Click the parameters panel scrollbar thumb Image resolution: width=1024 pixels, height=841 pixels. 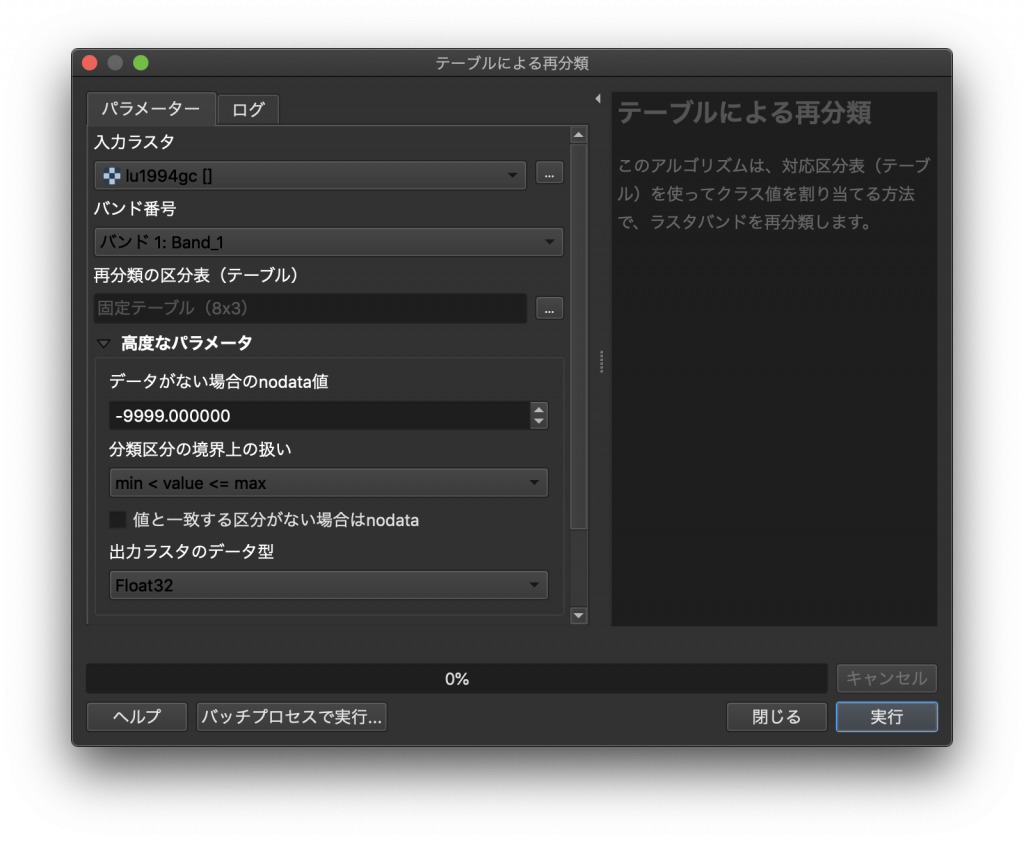pos(579,336)
